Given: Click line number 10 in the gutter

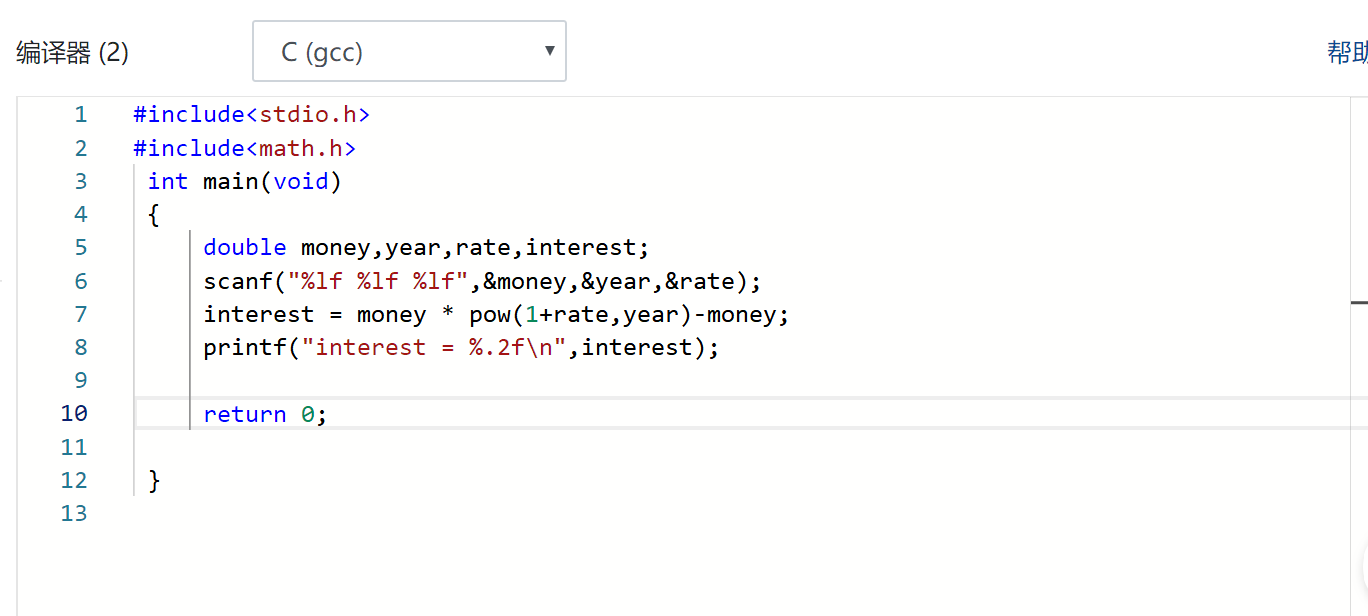Looking at the screenshot, I should 74,414.
